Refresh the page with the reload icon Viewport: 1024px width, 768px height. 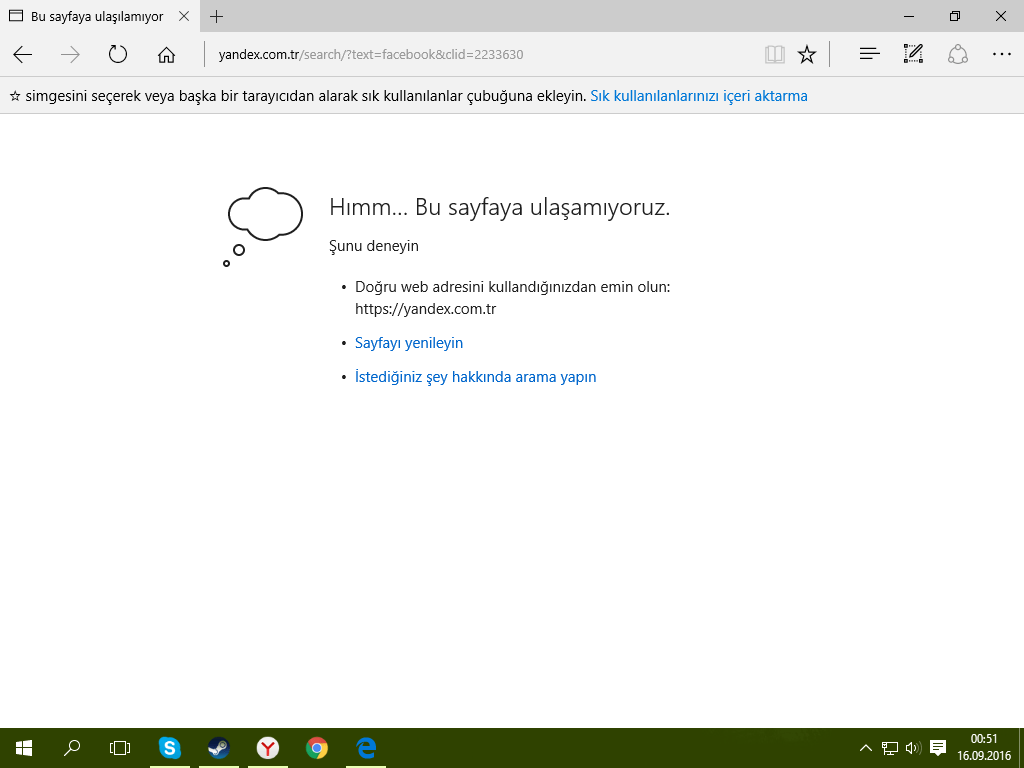tap(118, 54)
